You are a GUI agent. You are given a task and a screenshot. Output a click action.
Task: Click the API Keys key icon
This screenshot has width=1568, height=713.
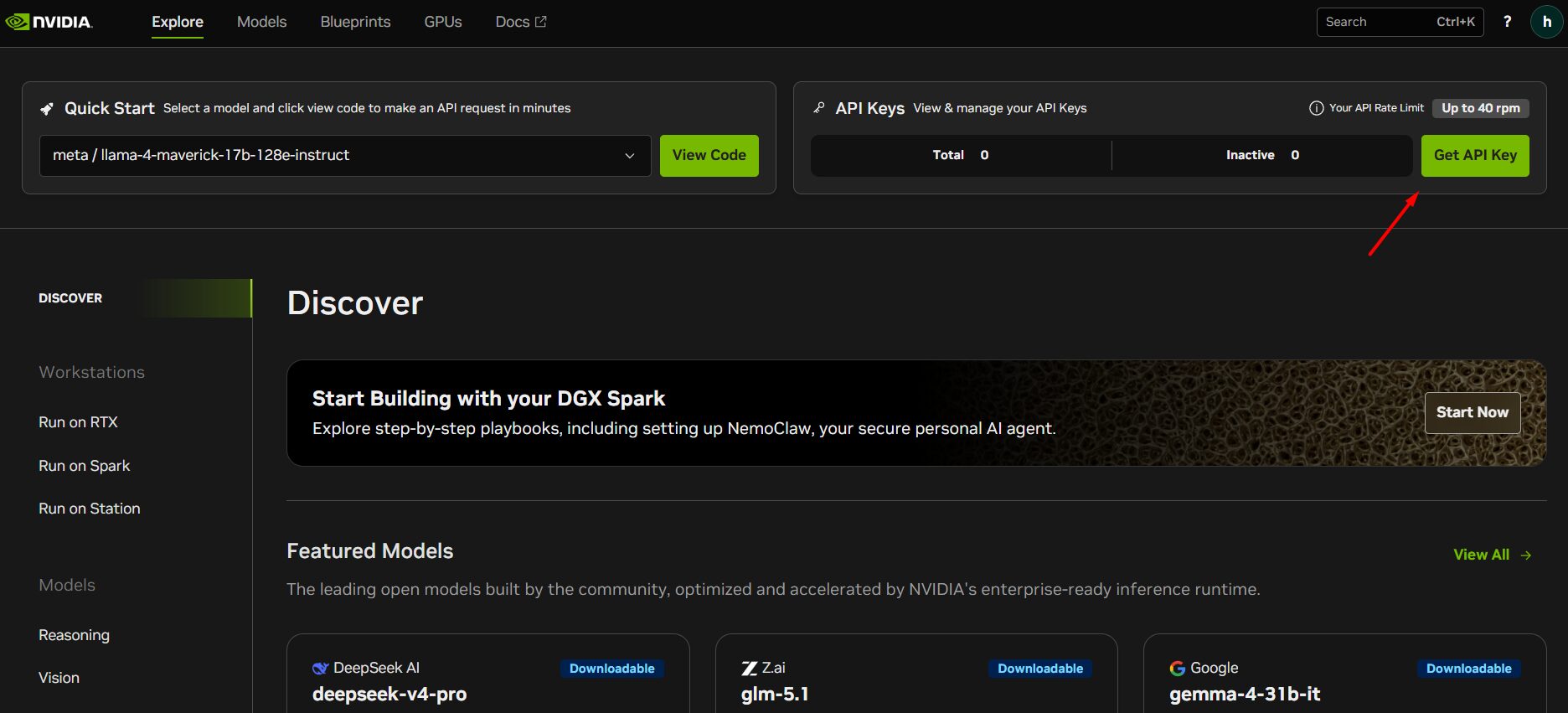tap(819, 108)
